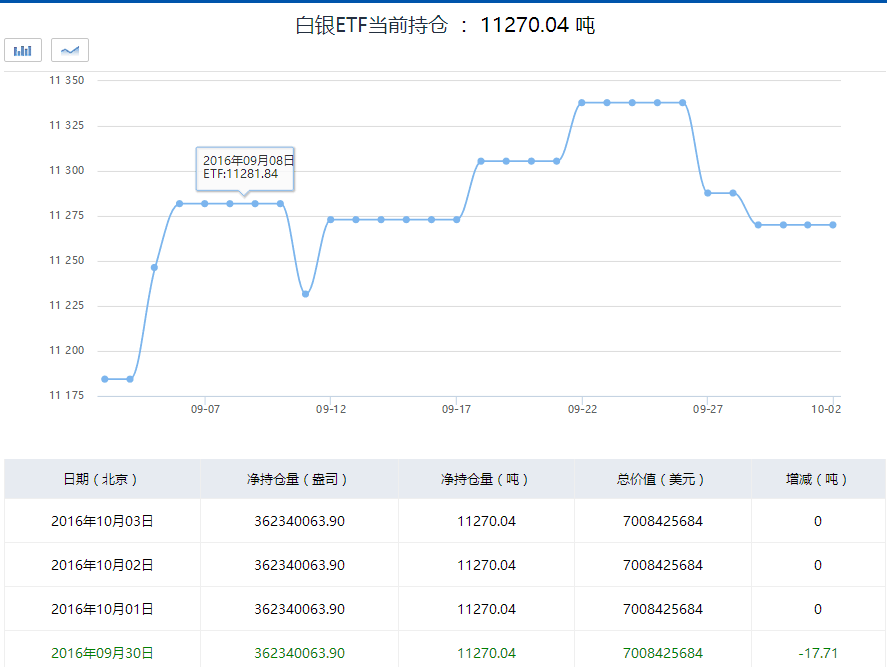Click the 总价值（美元）column header
Screen dimensions: 887x667
[662, 479]
